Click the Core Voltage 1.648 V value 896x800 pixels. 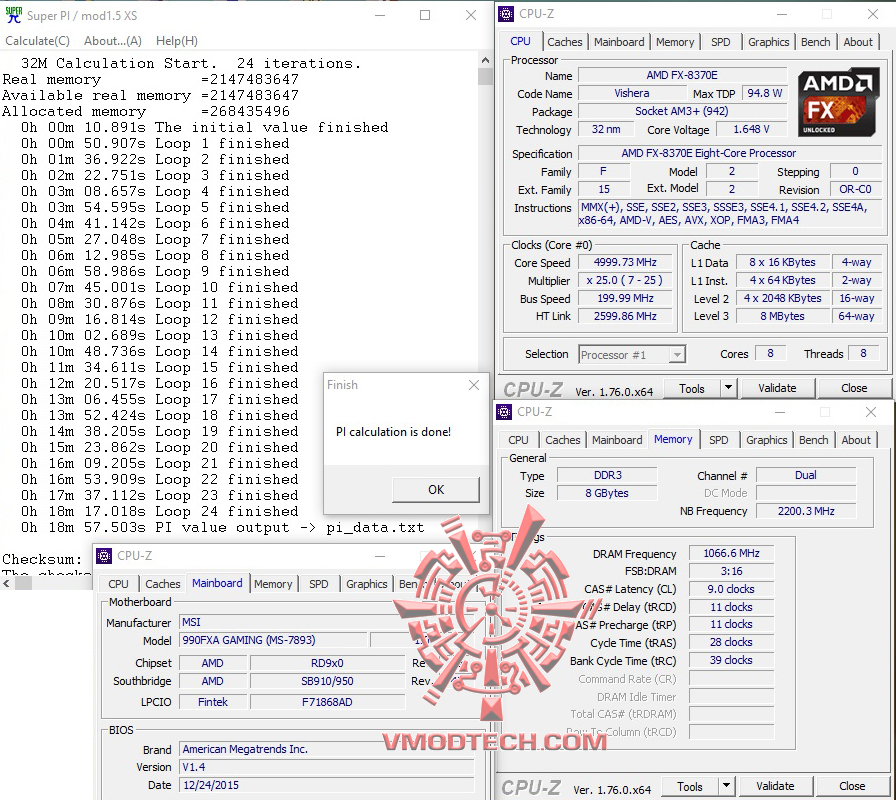(751, 130)
